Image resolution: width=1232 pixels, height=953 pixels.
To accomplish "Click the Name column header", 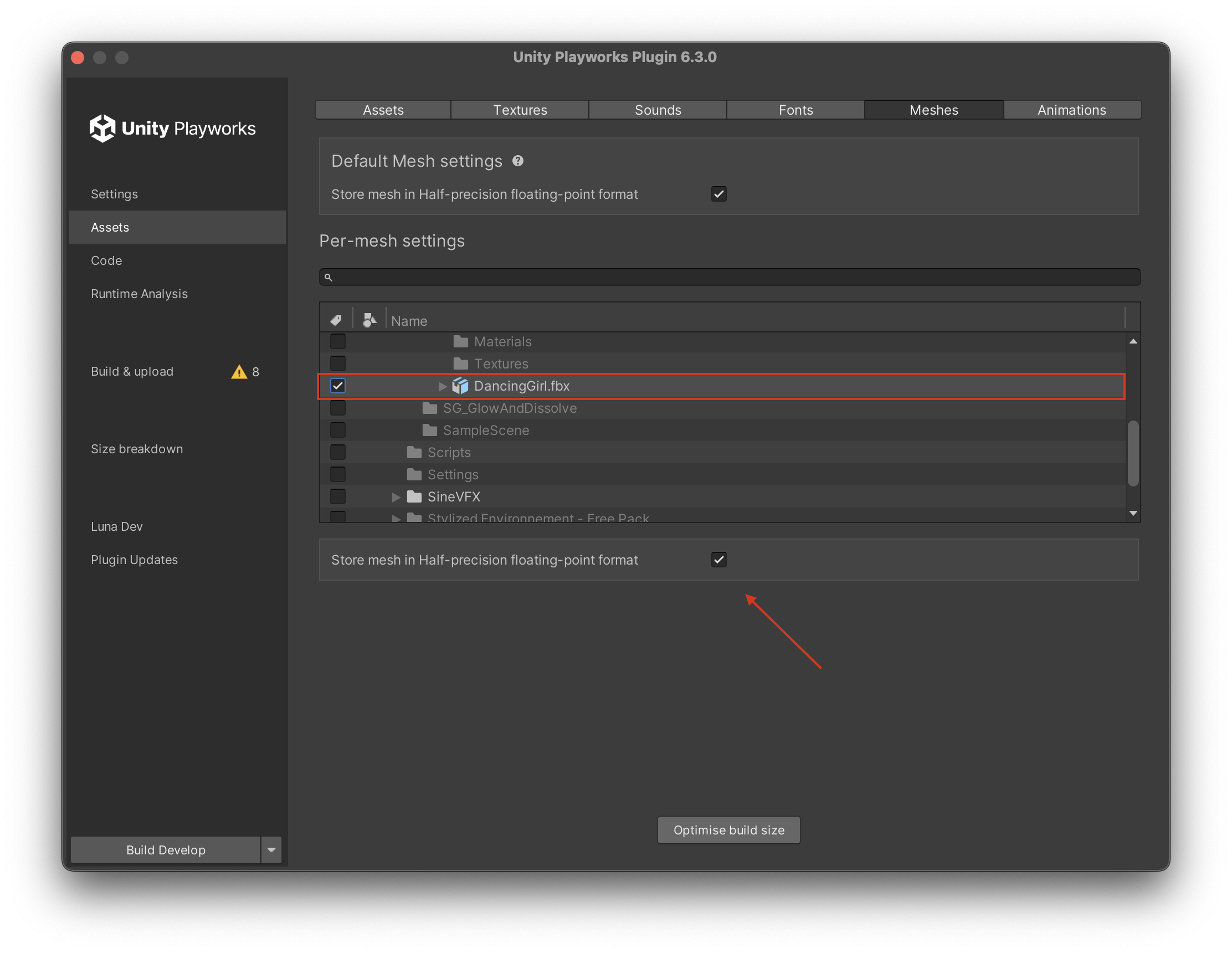I will pyautogui.click(x=409, y=321).
